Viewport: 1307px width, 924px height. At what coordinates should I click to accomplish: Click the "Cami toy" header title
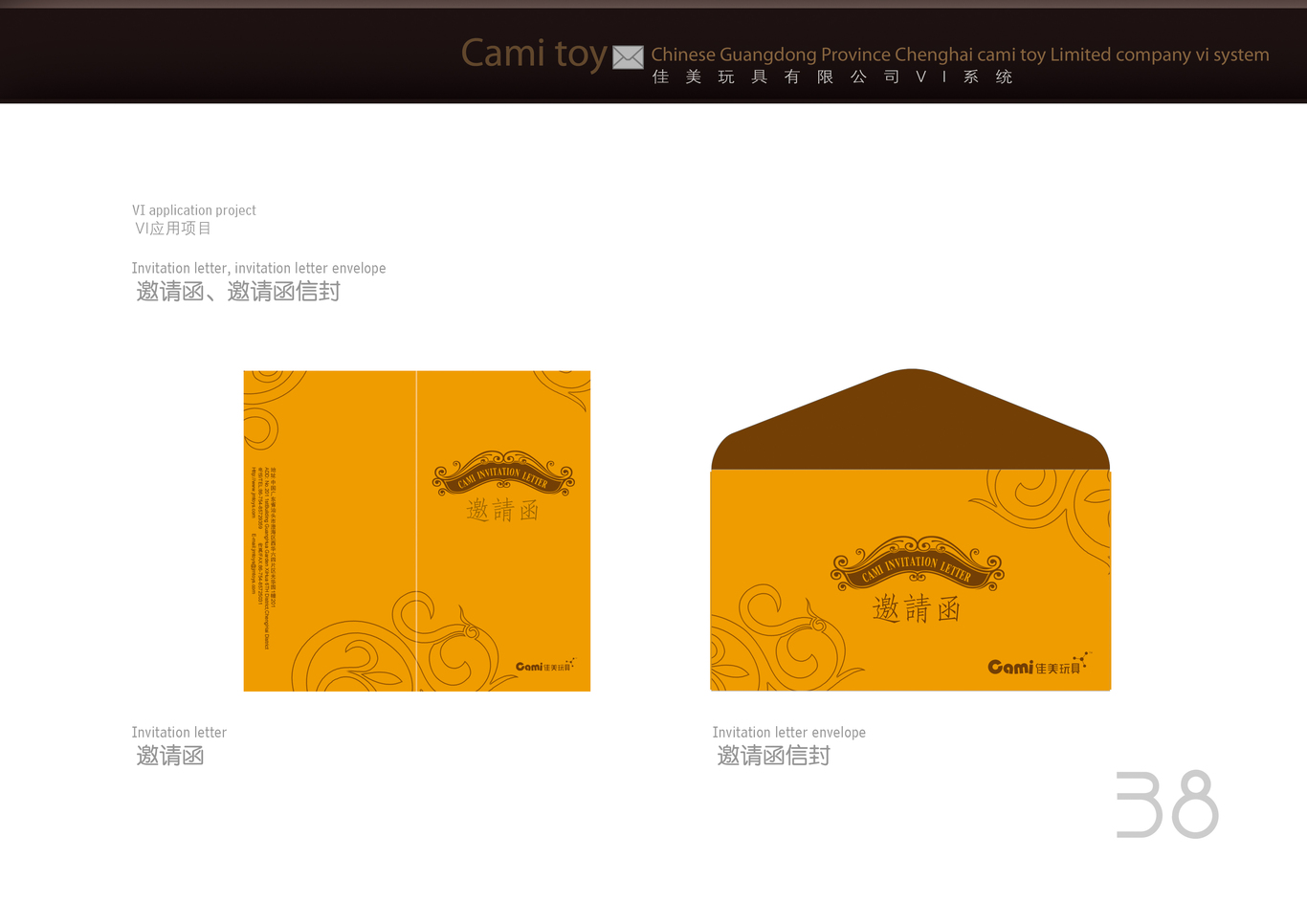534,54
